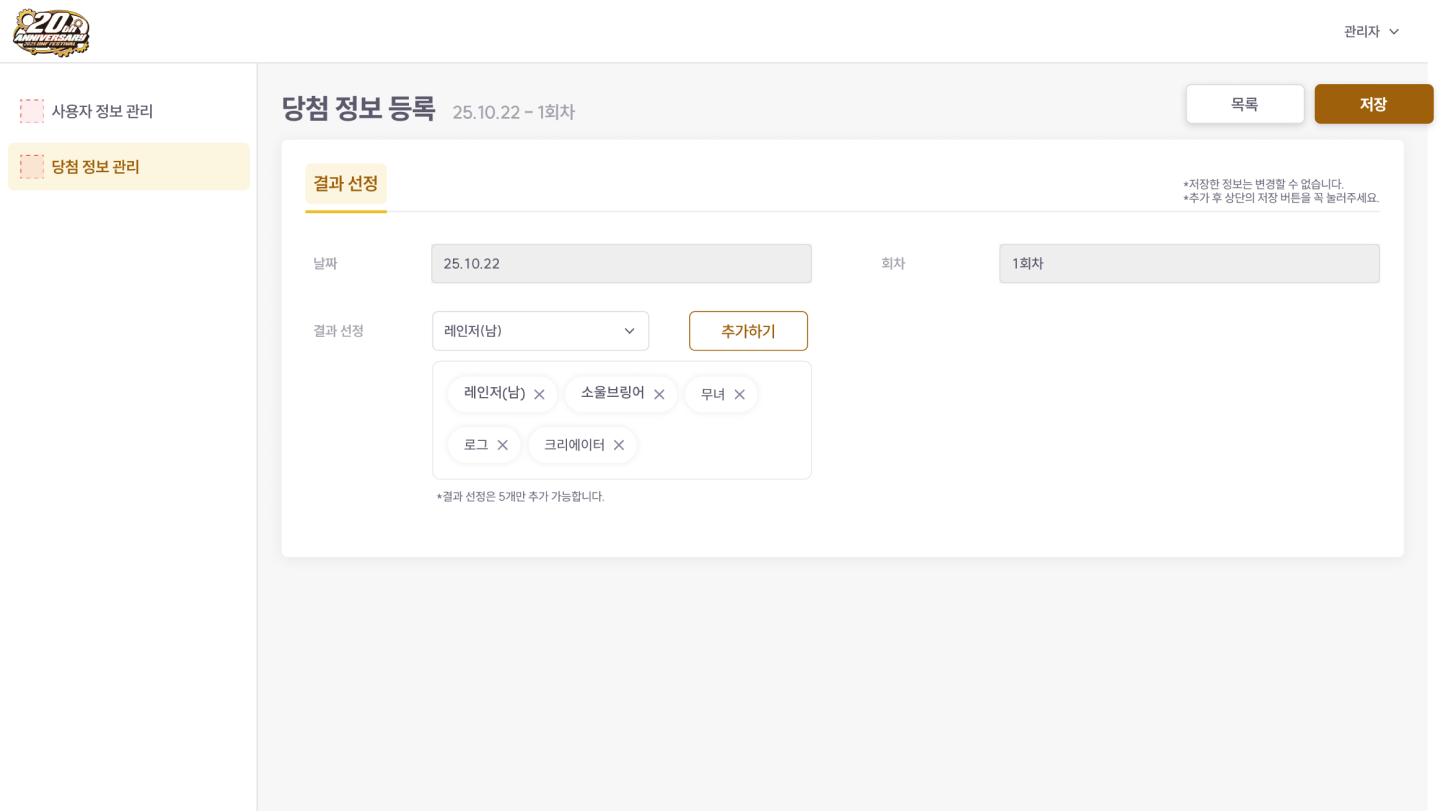Click the 당첨 정보 관리 sidebar icon
1442x811 pixels.
(x=32, y=167)
